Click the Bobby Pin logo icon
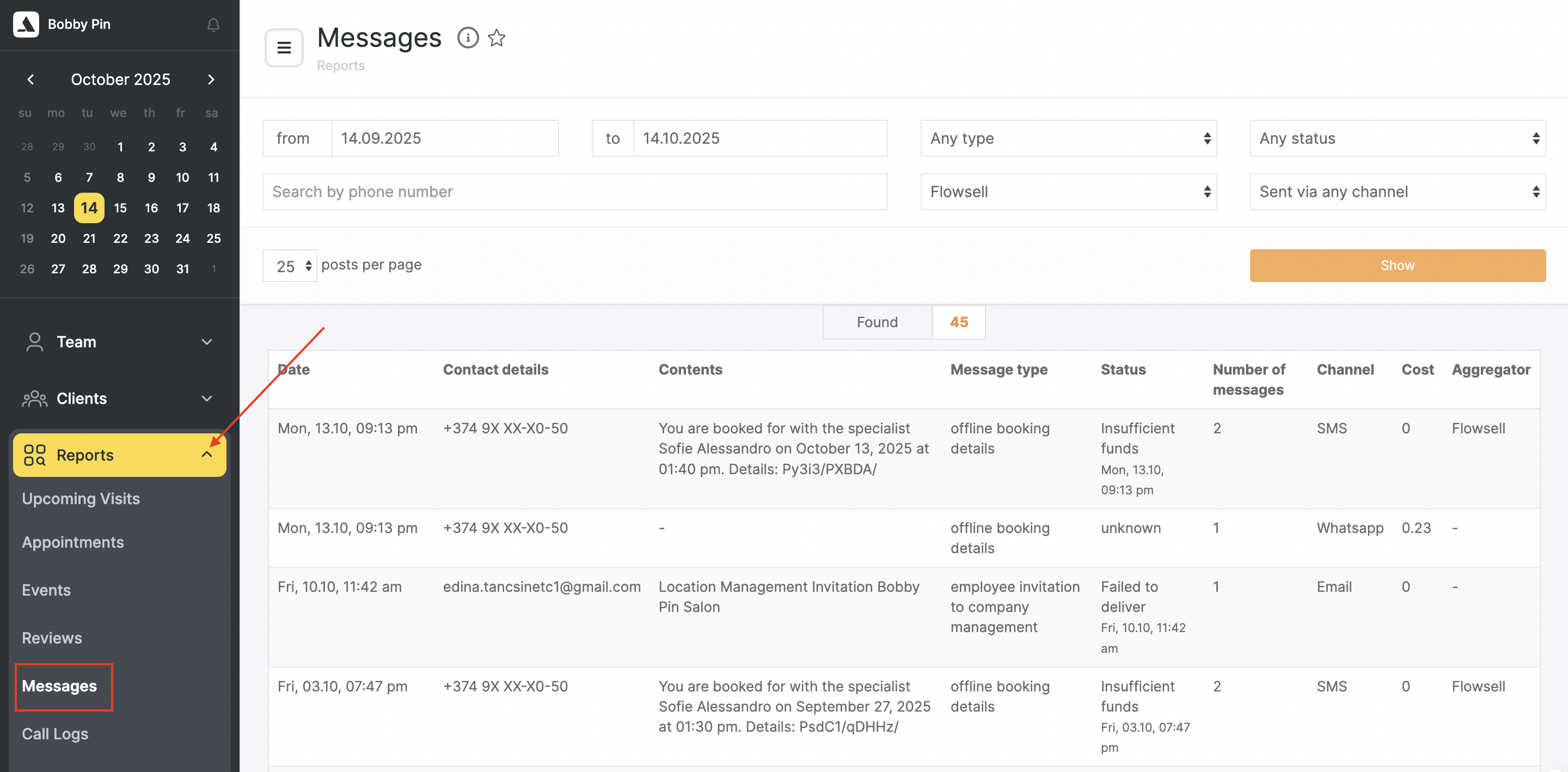 26,24
